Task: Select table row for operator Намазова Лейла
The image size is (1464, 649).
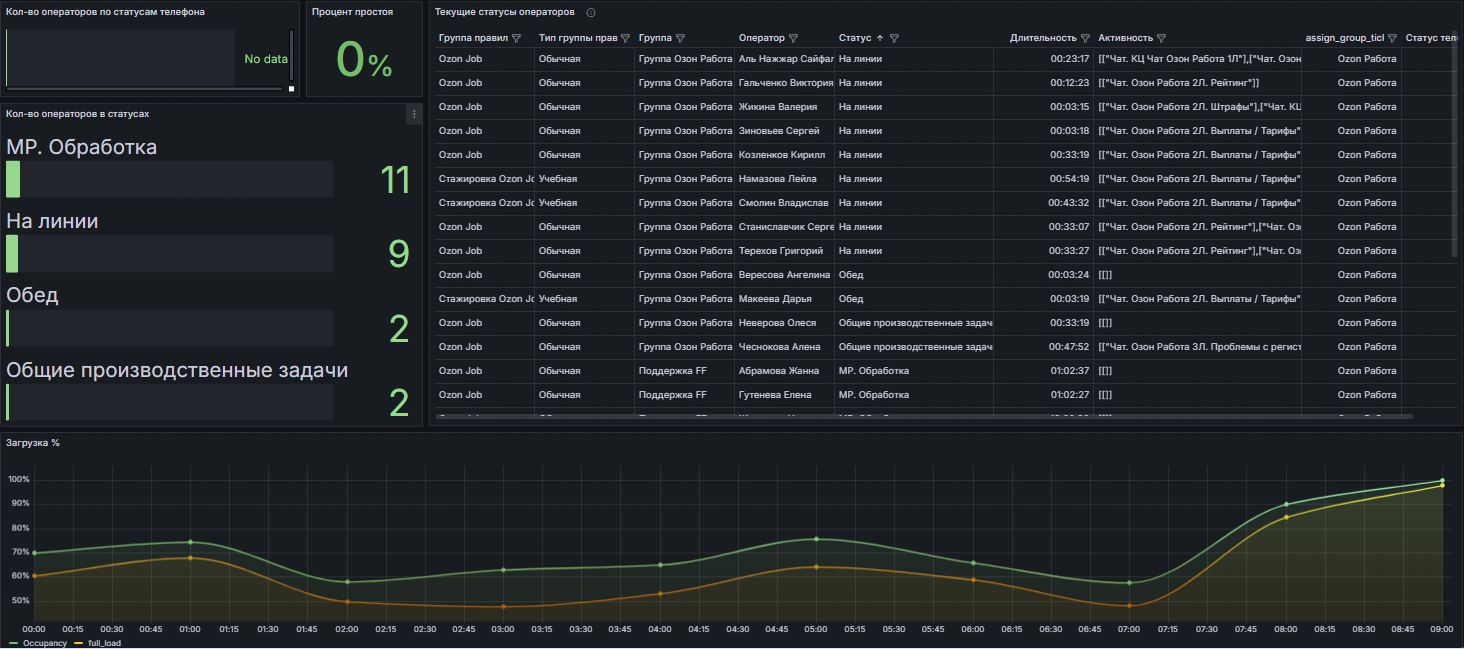Action: pyautogui.click(x=777, y=179)
